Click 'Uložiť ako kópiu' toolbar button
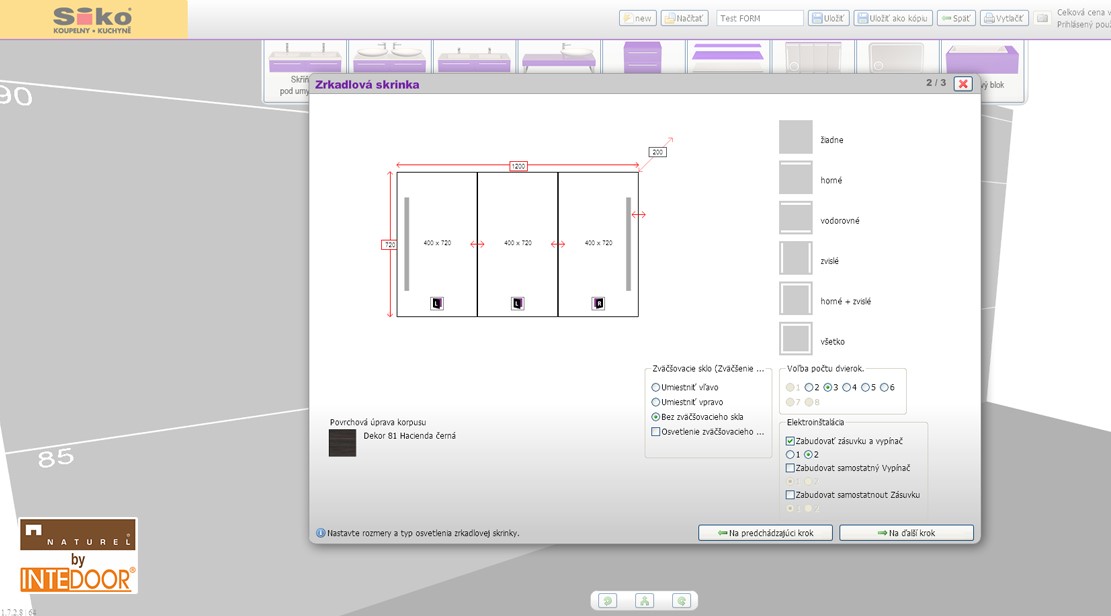Screen dimensions: 1111x616 [x=893, y=18]
